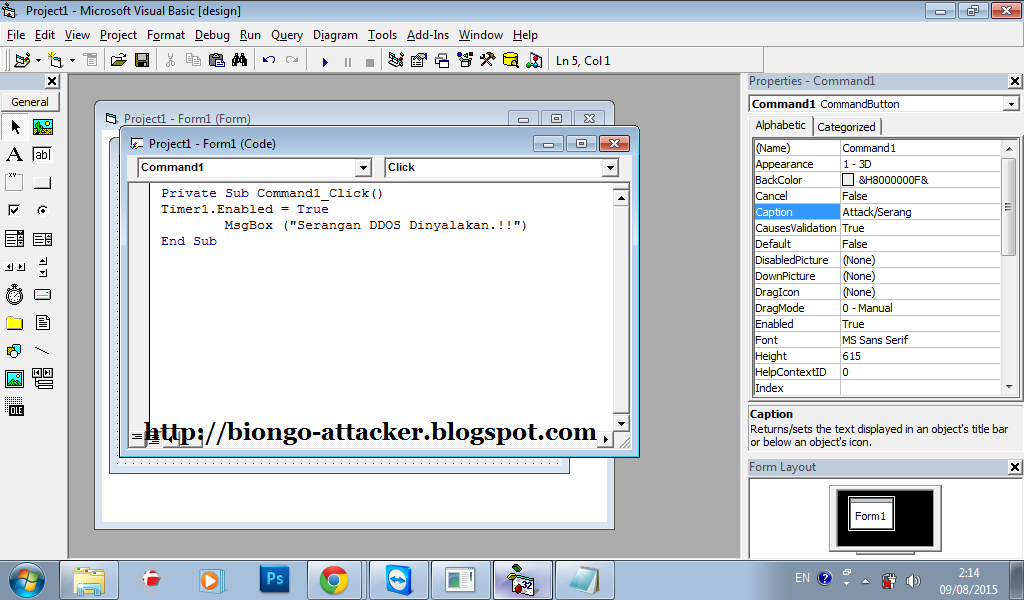Select the Timer control in the toolbox
The height and width of the screenshot is (600, 1024).
point(14,294)
